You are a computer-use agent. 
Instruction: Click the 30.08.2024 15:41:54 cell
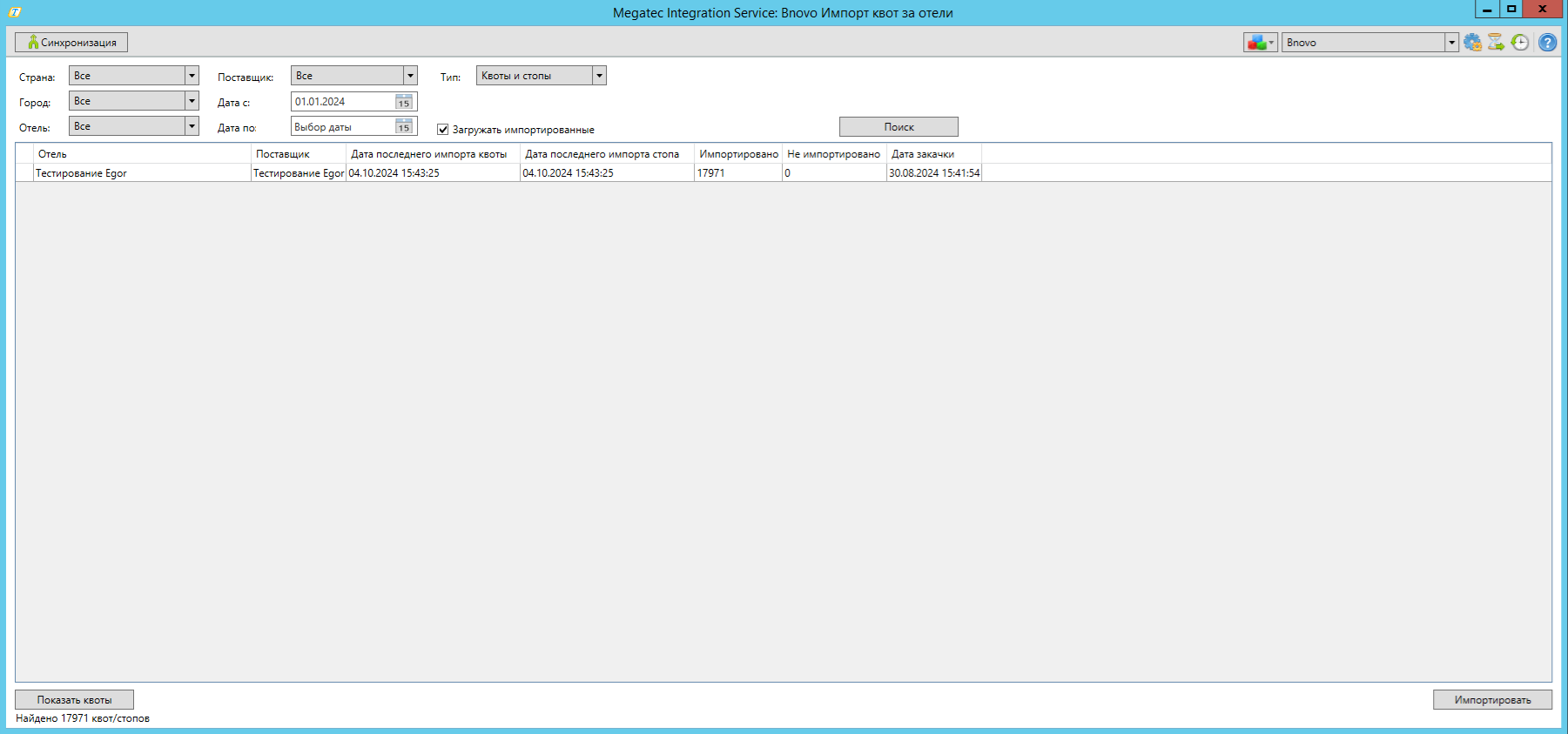(934, 173)
